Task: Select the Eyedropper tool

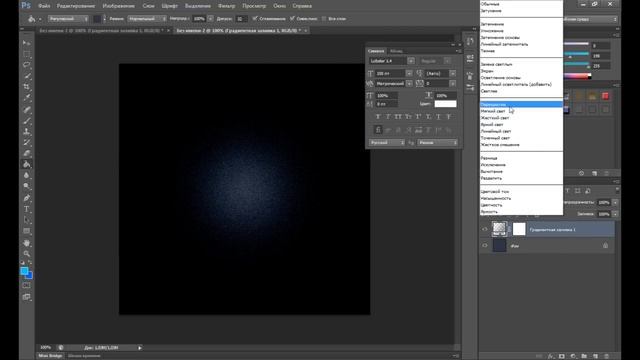Action: (x=27, y=98)
